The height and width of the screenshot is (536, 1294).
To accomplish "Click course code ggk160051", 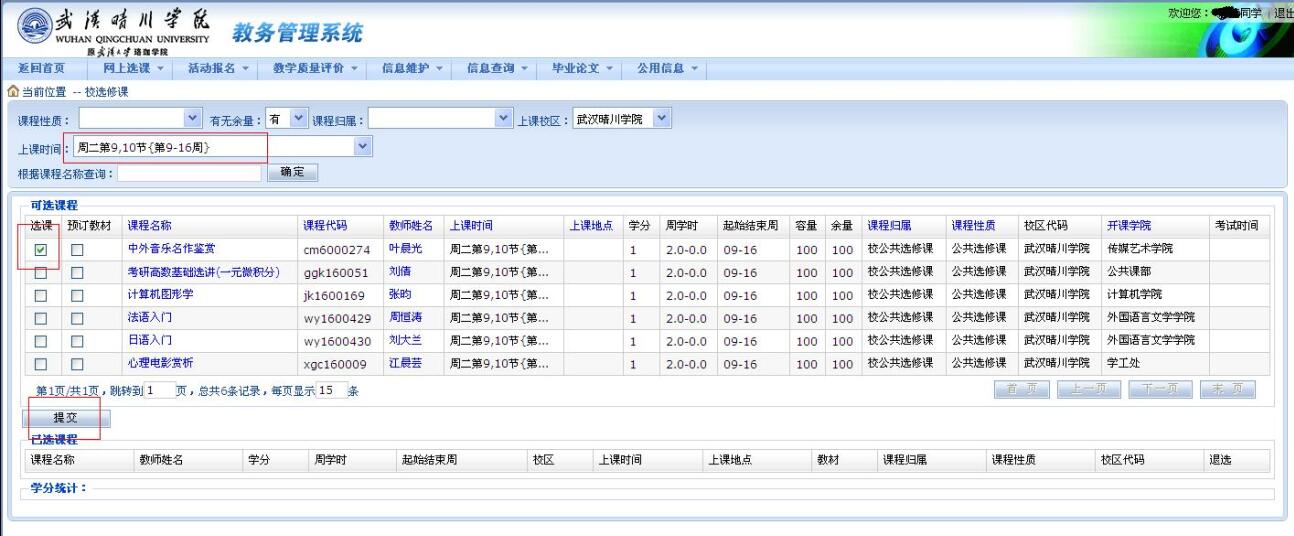I will [x=335, y=272].
